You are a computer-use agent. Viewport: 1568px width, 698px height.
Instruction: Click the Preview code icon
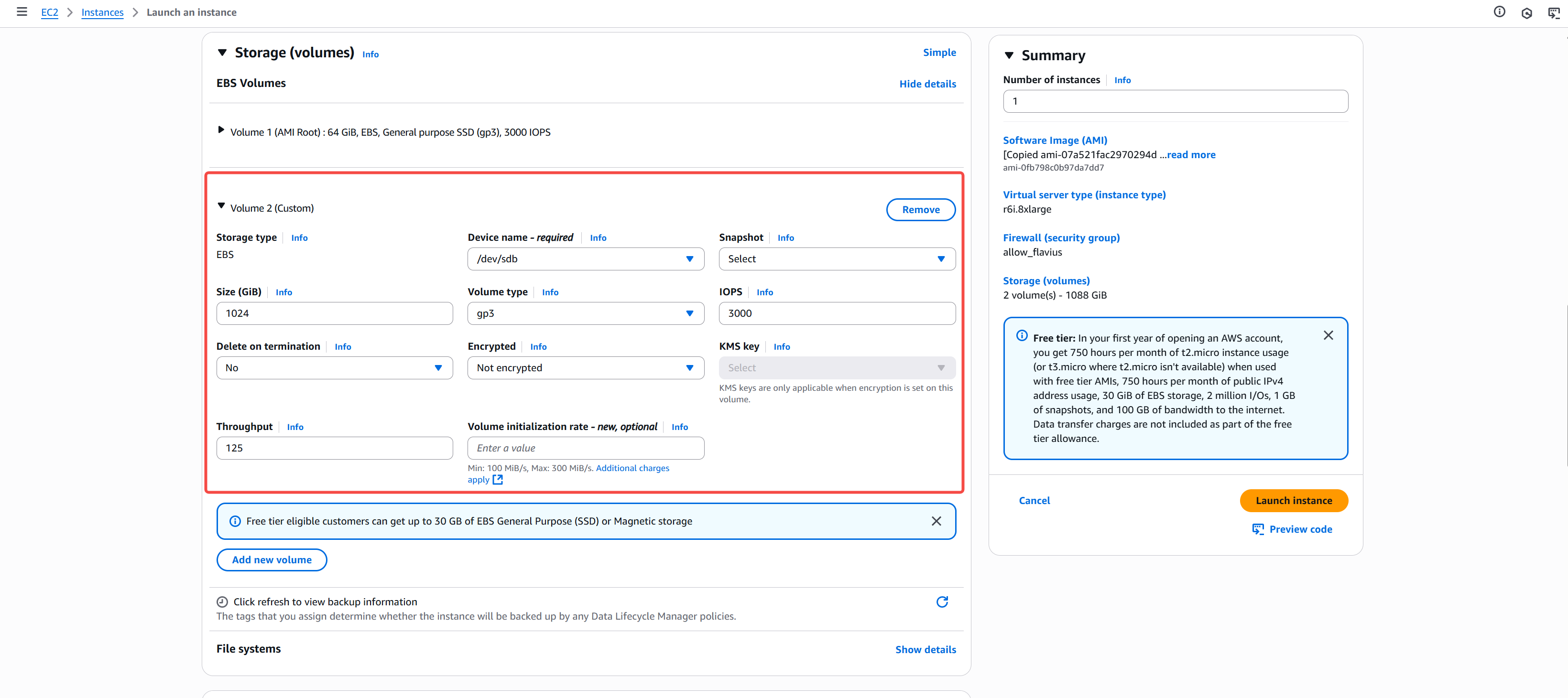pos(1258,529)
